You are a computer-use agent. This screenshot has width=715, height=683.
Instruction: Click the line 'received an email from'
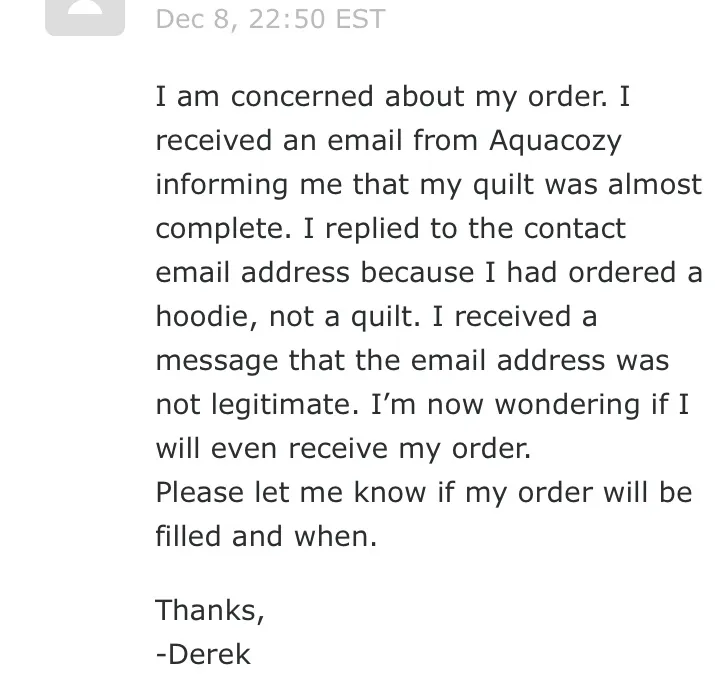[389, 141]
